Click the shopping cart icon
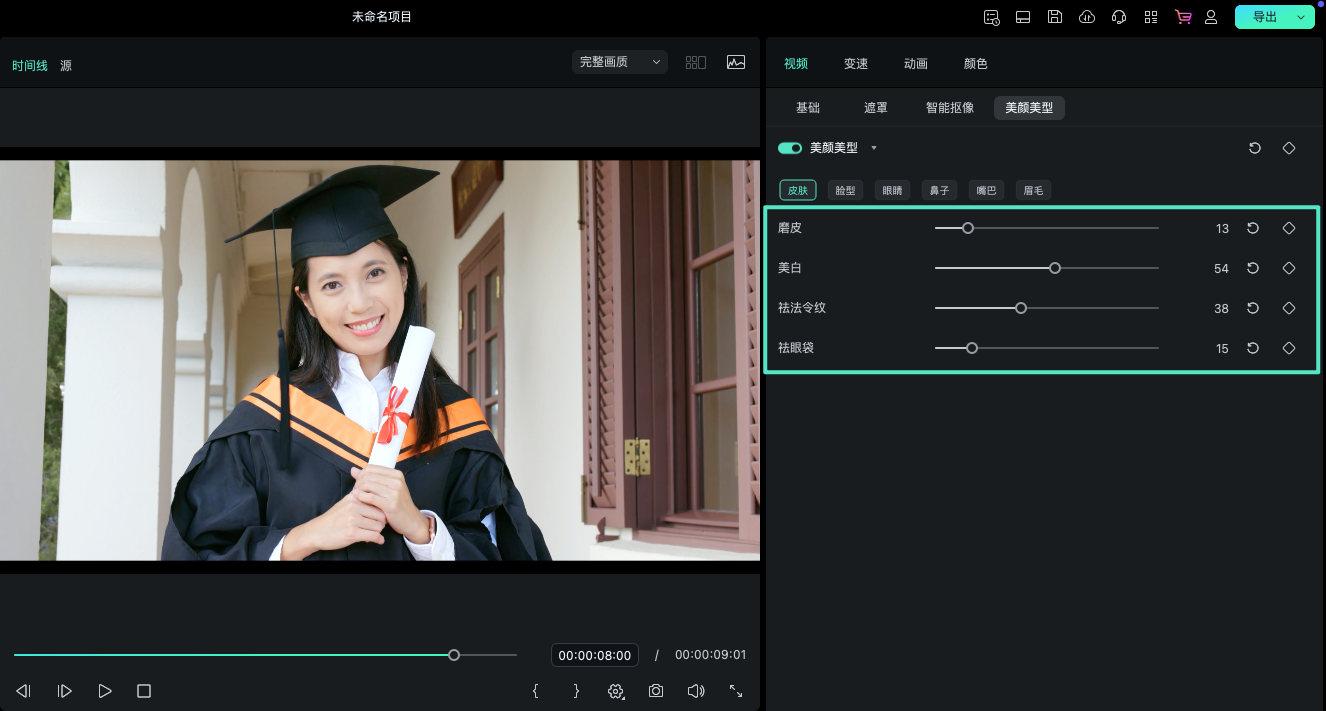Screen dimensions: 1326x711 tap(1183, 17)
